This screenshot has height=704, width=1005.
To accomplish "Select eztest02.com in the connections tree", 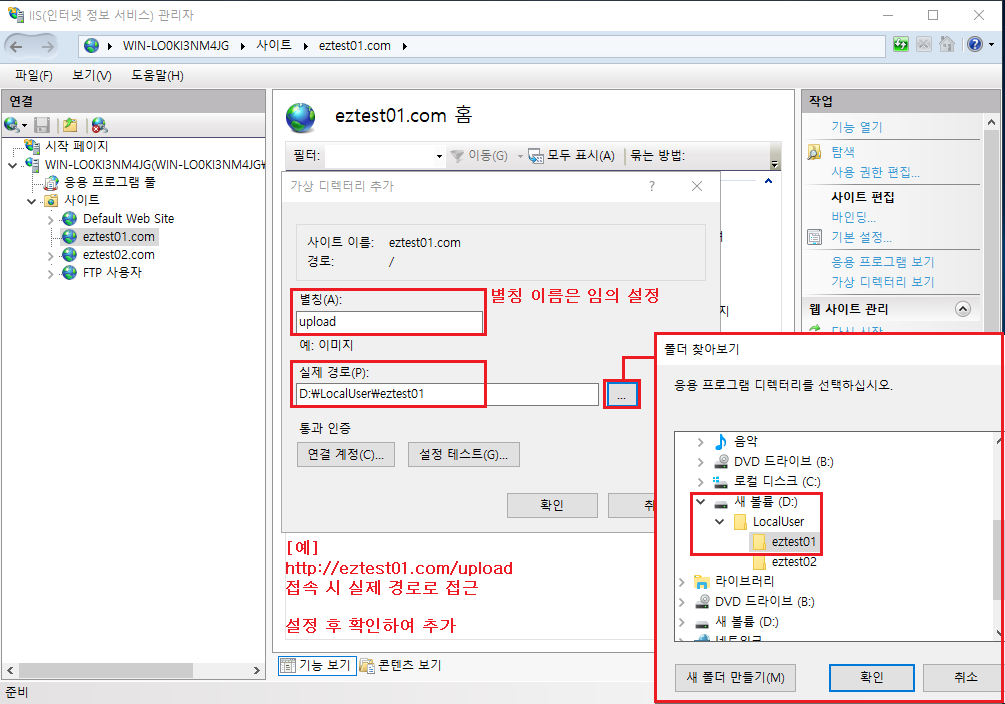I will [119, 255].
